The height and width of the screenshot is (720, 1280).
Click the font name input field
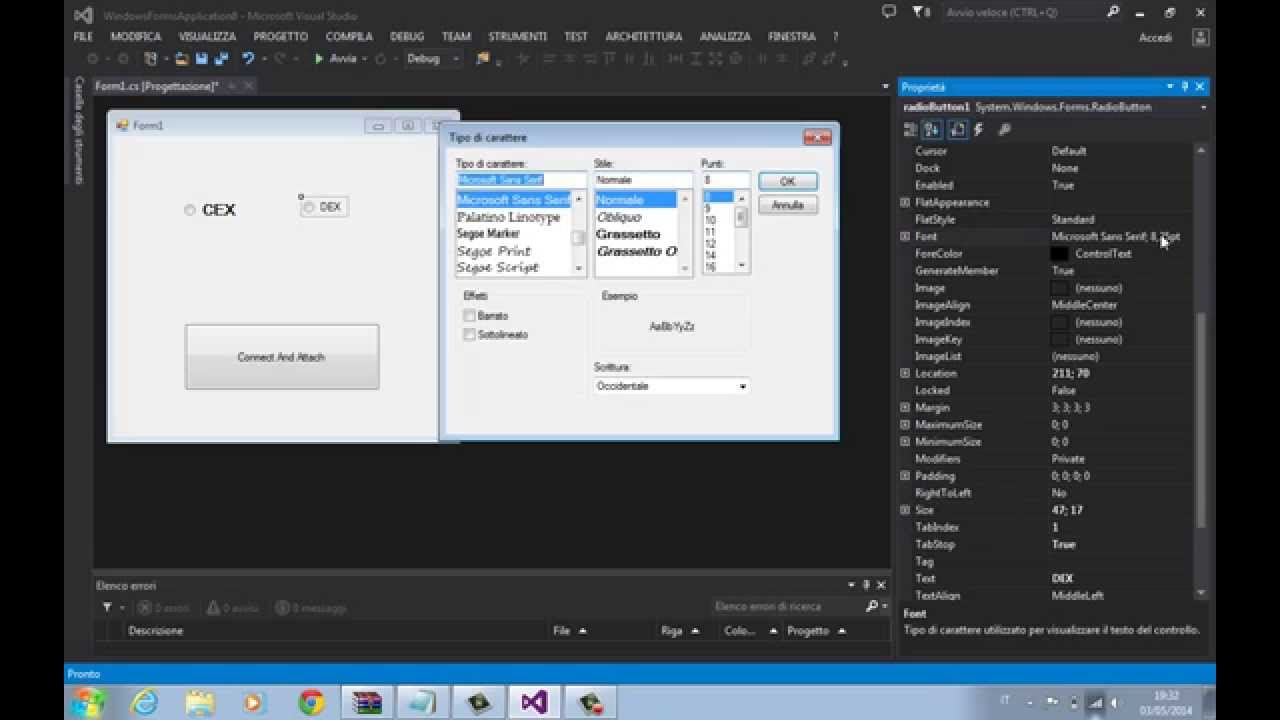[x=521, y=180]
